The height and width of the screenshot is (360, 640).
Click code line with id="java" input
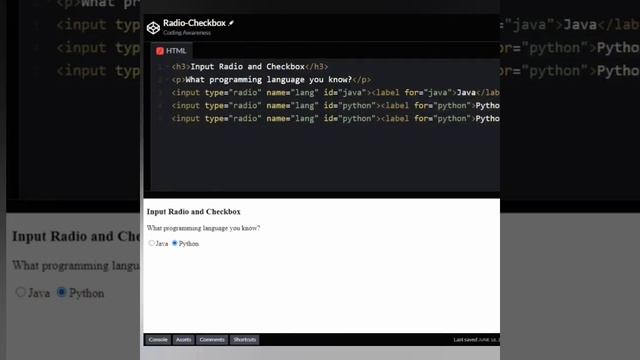336,93
